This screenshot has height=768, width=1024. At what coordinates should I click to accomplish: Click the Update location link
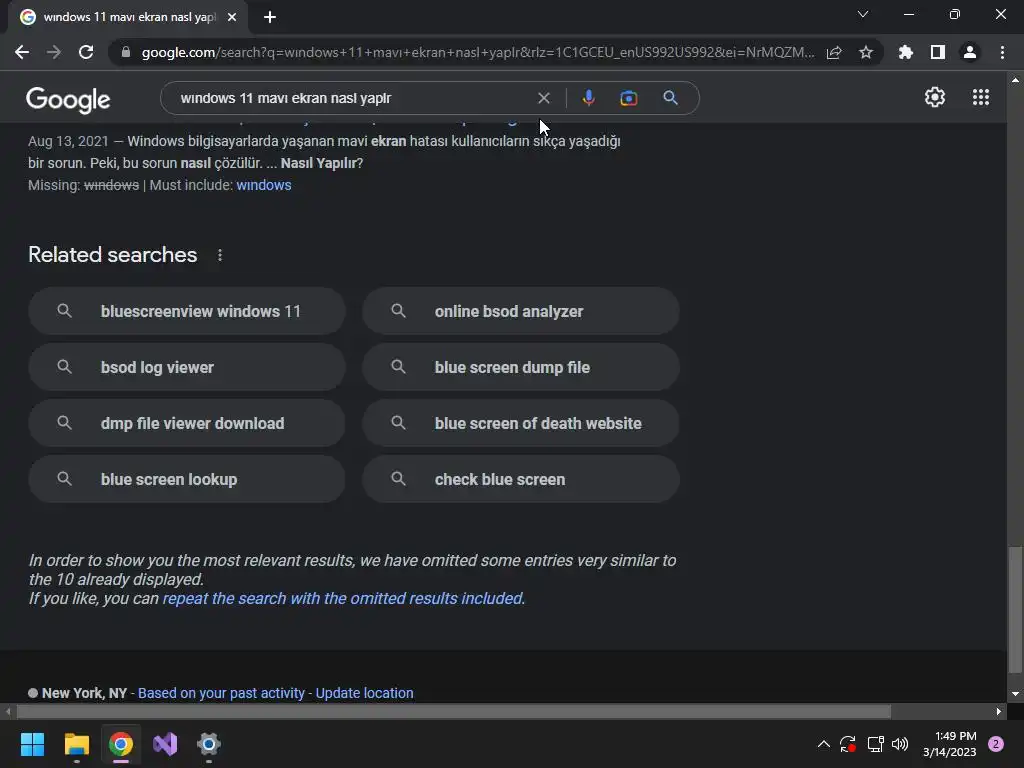364,693
